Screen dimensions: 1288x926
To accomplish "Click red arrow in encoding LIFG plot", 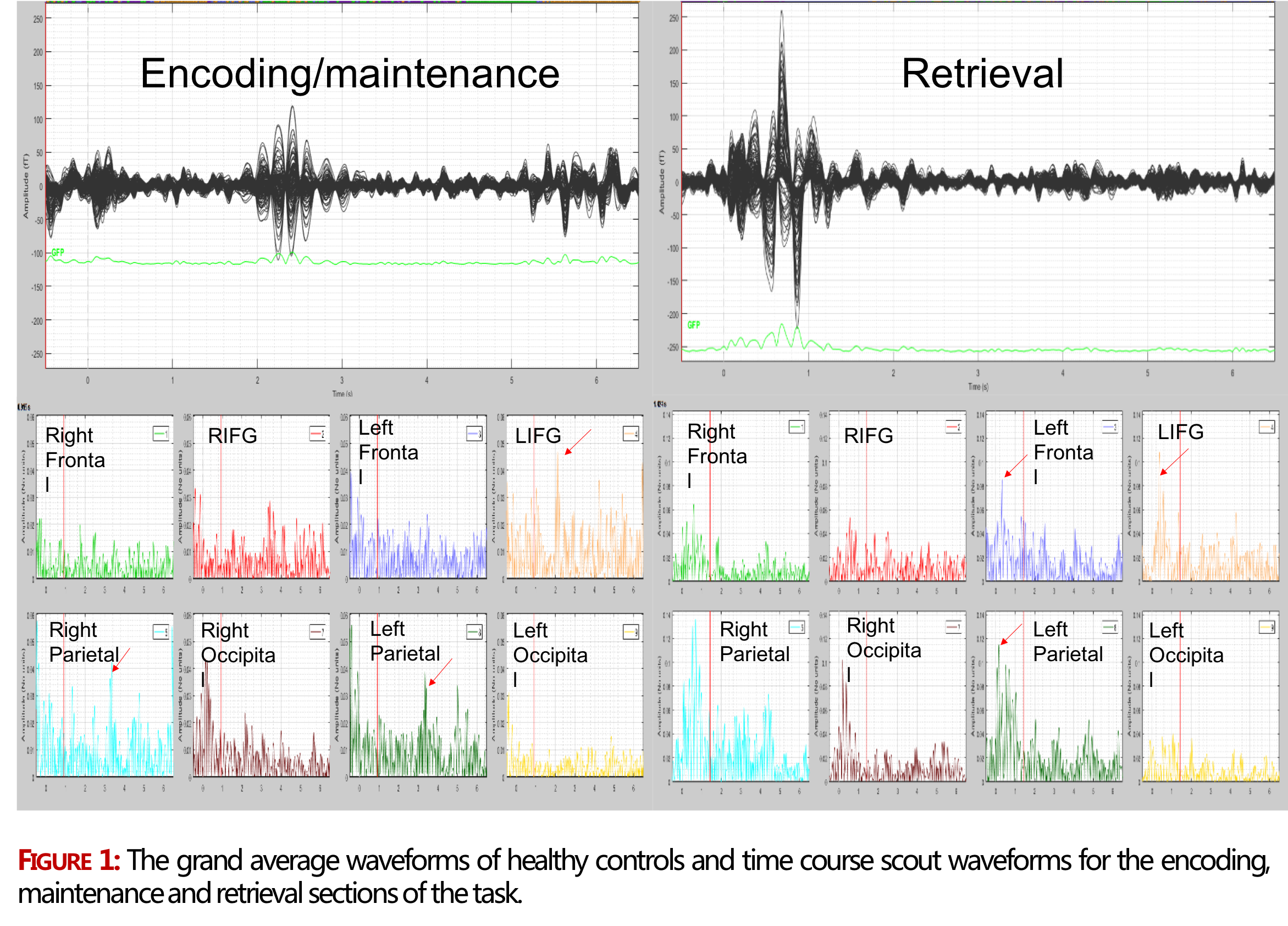I will click(578, 442).
